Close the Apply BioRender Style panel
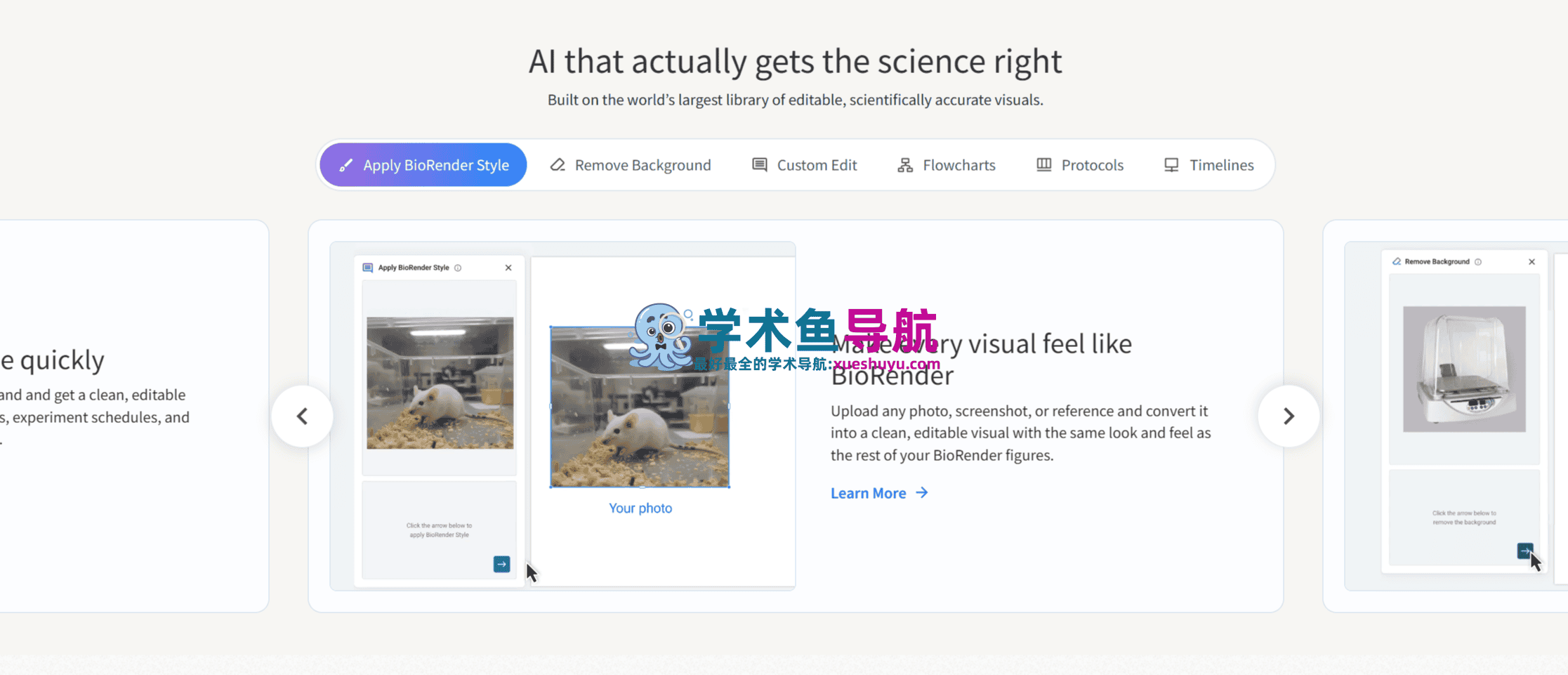 click(508, 268)
